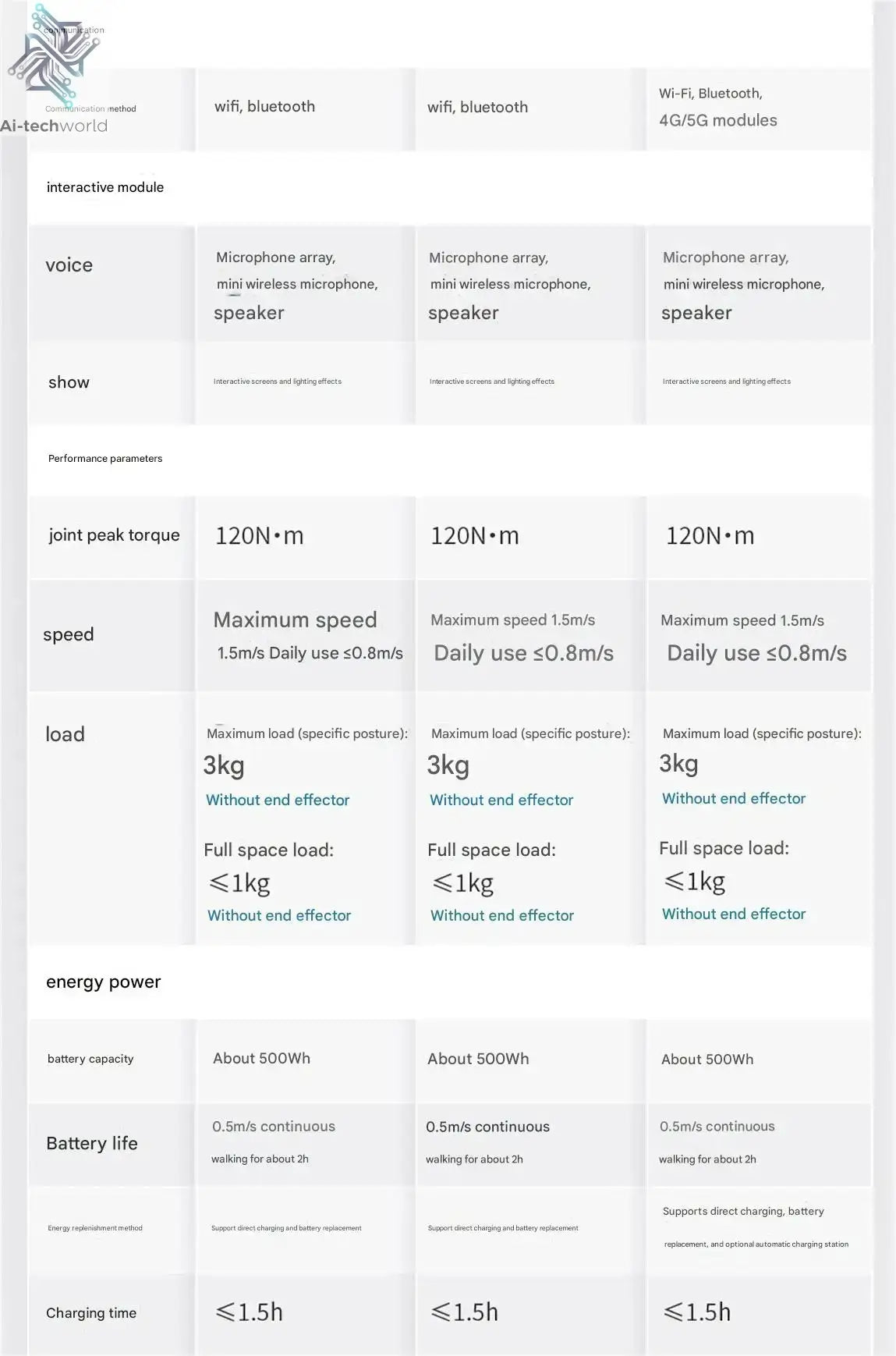Click the first column 120N·m torque value
The height and width of the screenshot is (1356, 896).
click(x=260, y=536)
